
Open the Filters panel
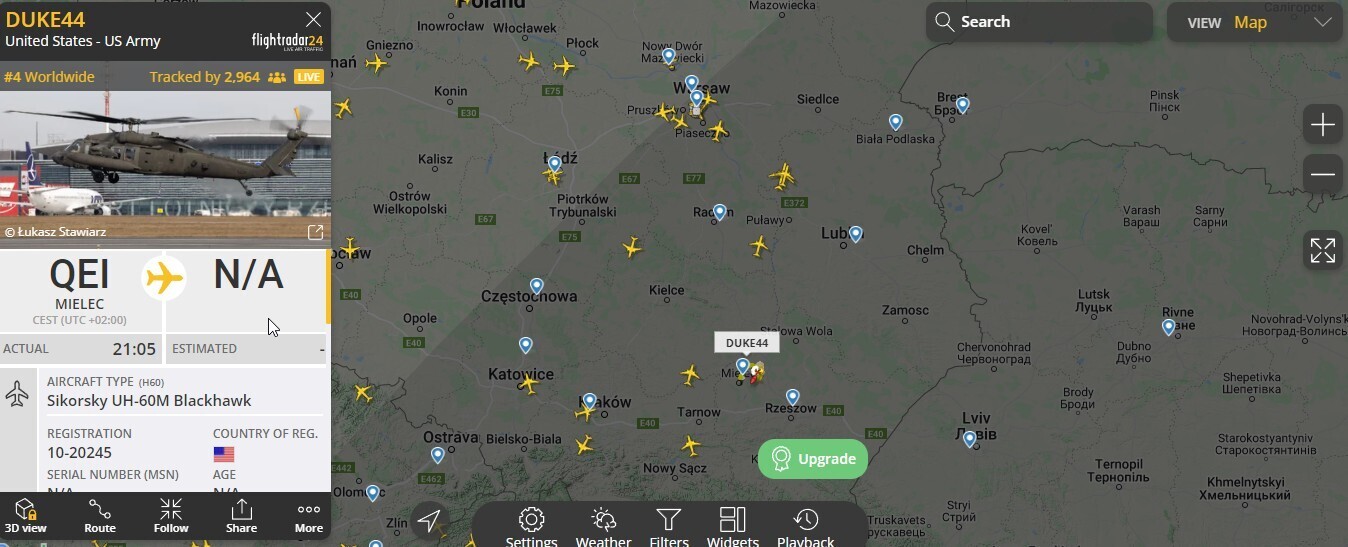pos(669,527)
